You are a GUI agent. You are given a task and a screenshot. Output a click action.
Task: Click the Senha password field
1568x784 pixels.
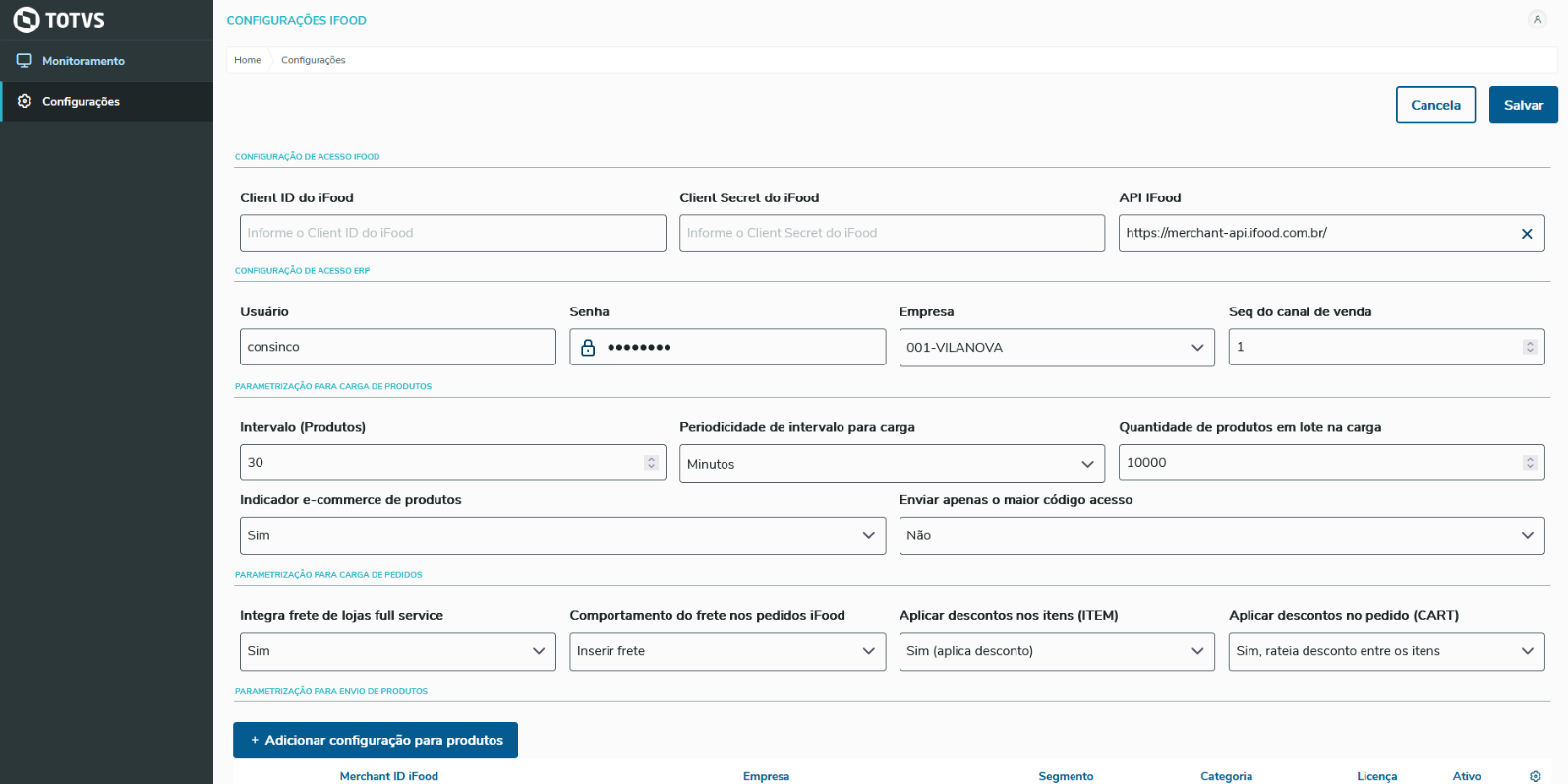(727, 347)
